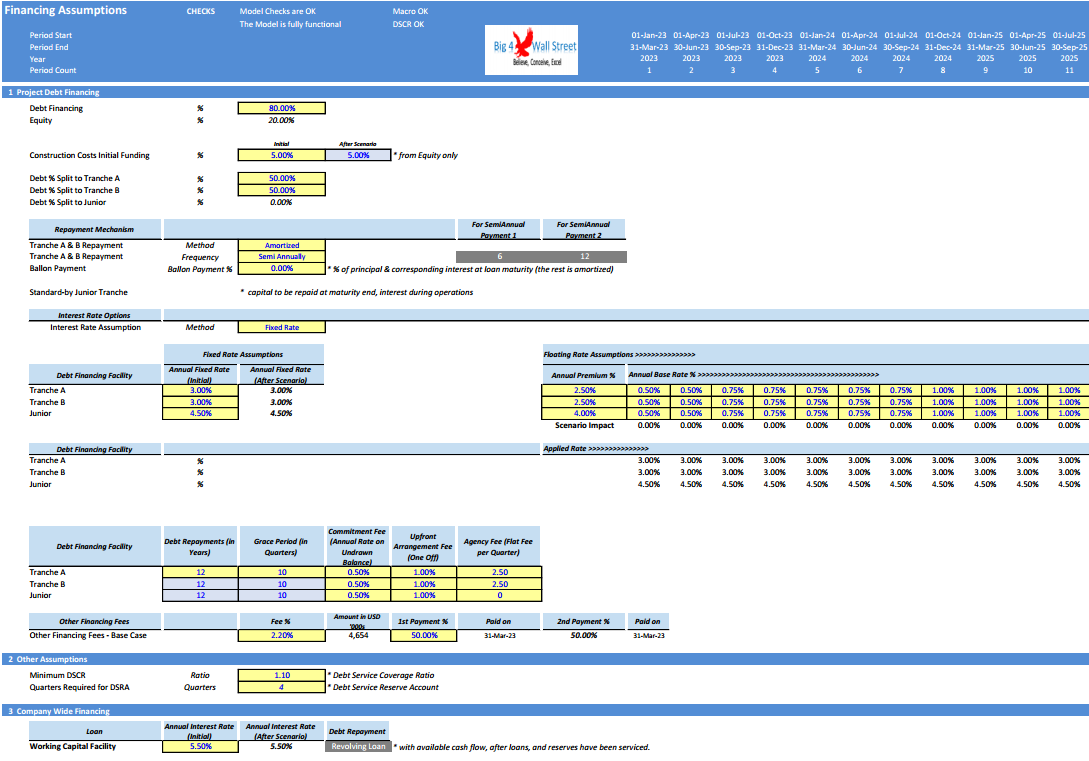This screenshot has height=761, width=1089.
Task: Select the Ballon Payment 0.00% cell
Action: click(x=281, y=269)
